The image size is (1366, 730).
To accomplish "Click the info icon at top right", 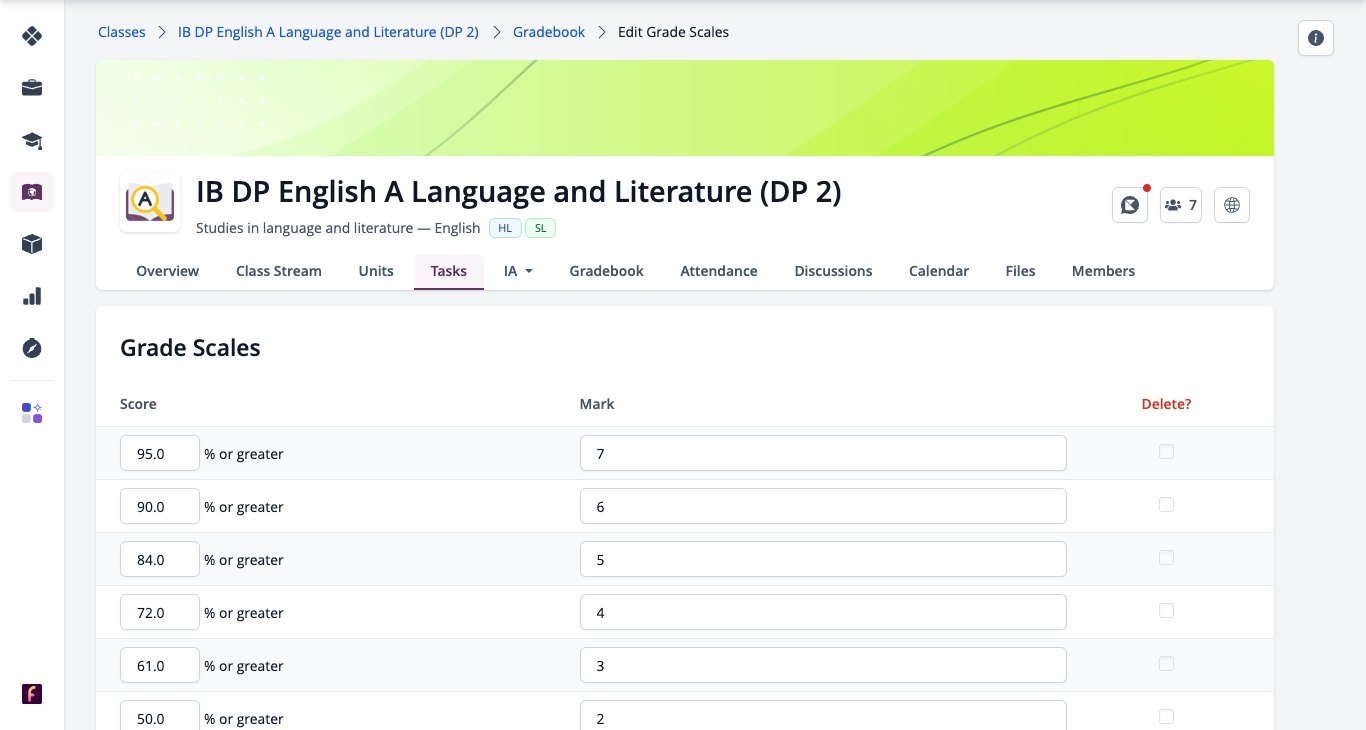I will (1316, 38).
